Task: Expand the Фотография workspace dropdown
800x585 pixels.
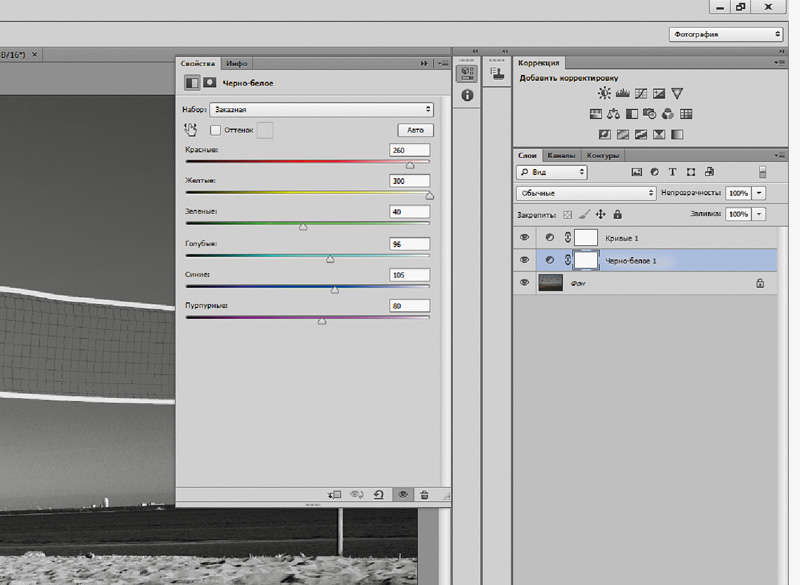Action: (x=726, y=34)
